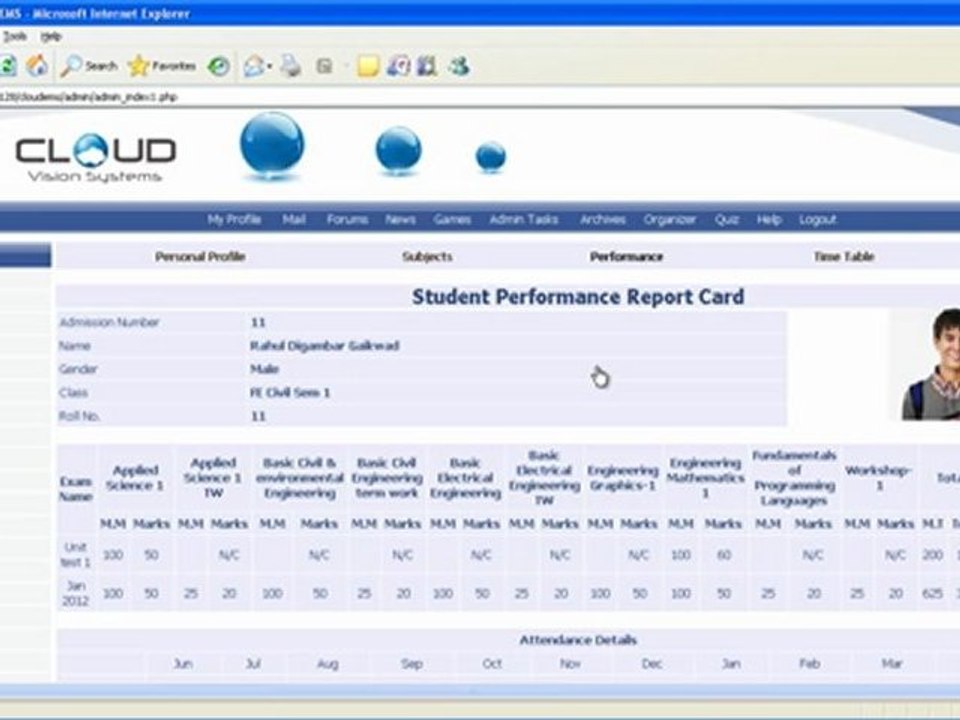Click the Student Performance Report Card heading
The height and width of the screenshot is (720, 960).
coord(578,296)
